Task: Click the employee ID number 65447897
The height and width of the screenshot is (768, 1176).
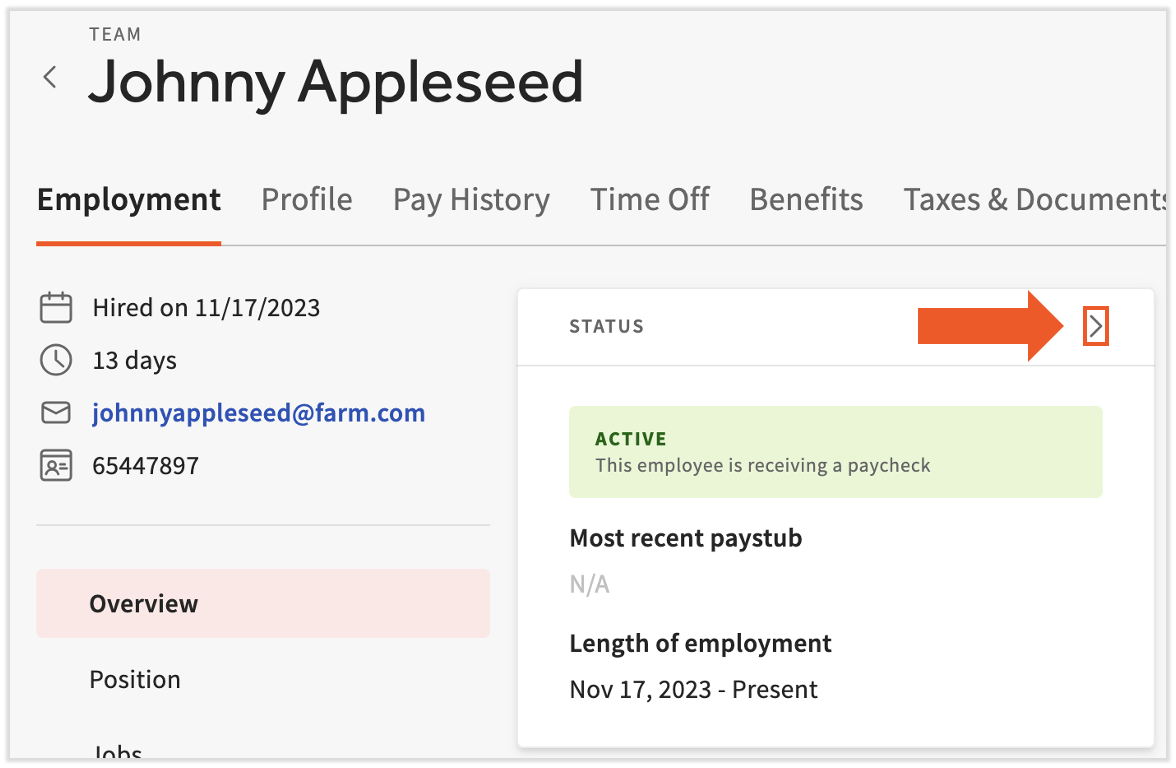Action: 146,465
